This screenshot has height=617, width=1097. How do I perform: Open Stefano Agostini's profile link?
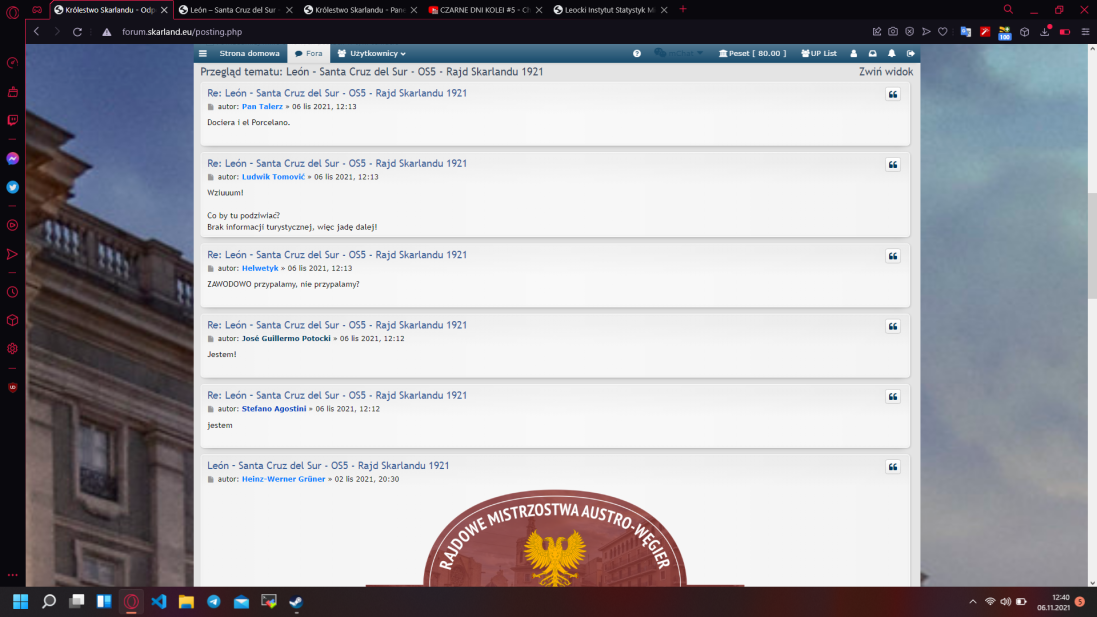click(x=274, y=409)
